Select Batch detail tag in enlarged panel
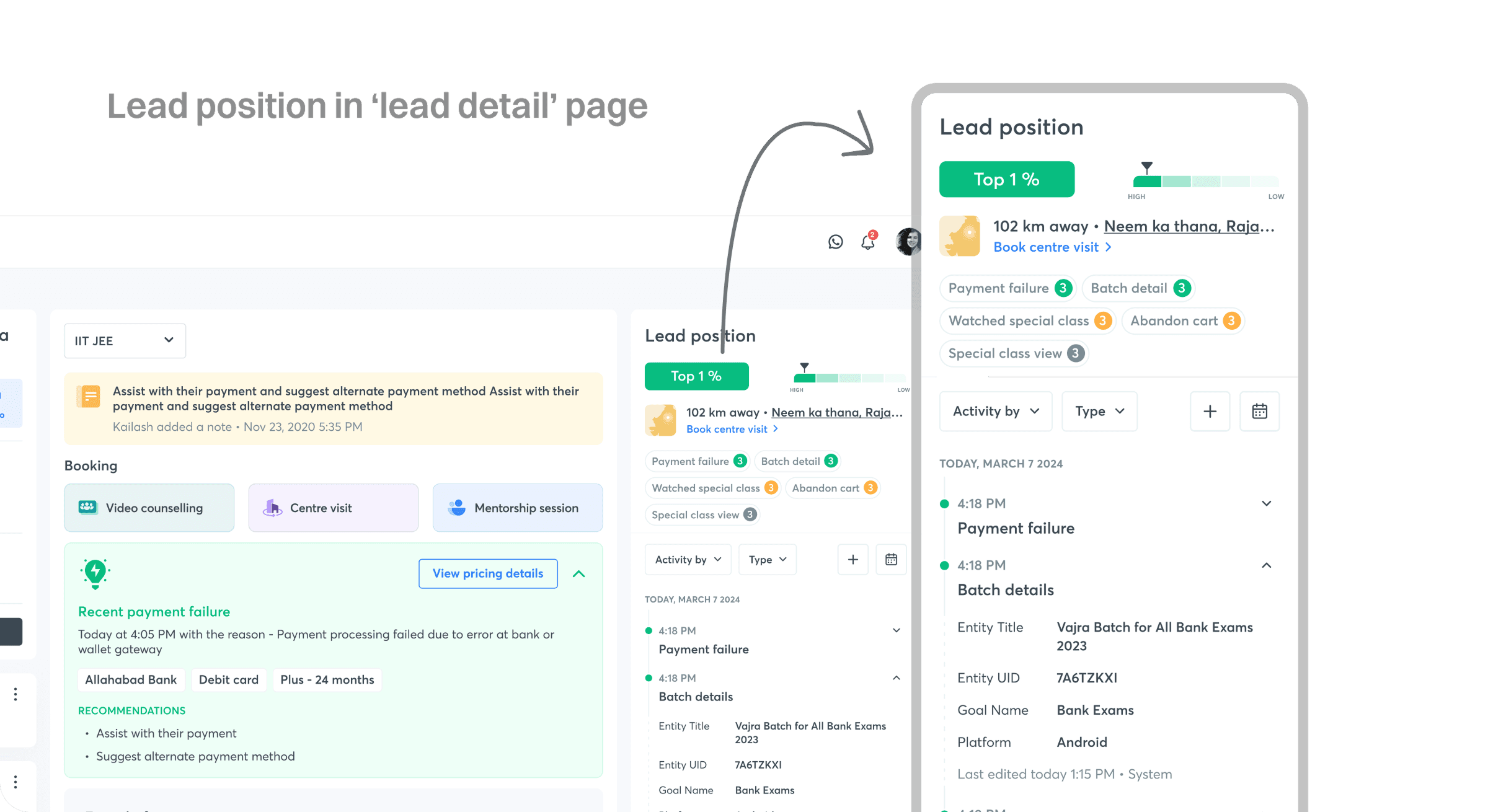This screenshot has height=812, width=1488. tap(1138, 288)
